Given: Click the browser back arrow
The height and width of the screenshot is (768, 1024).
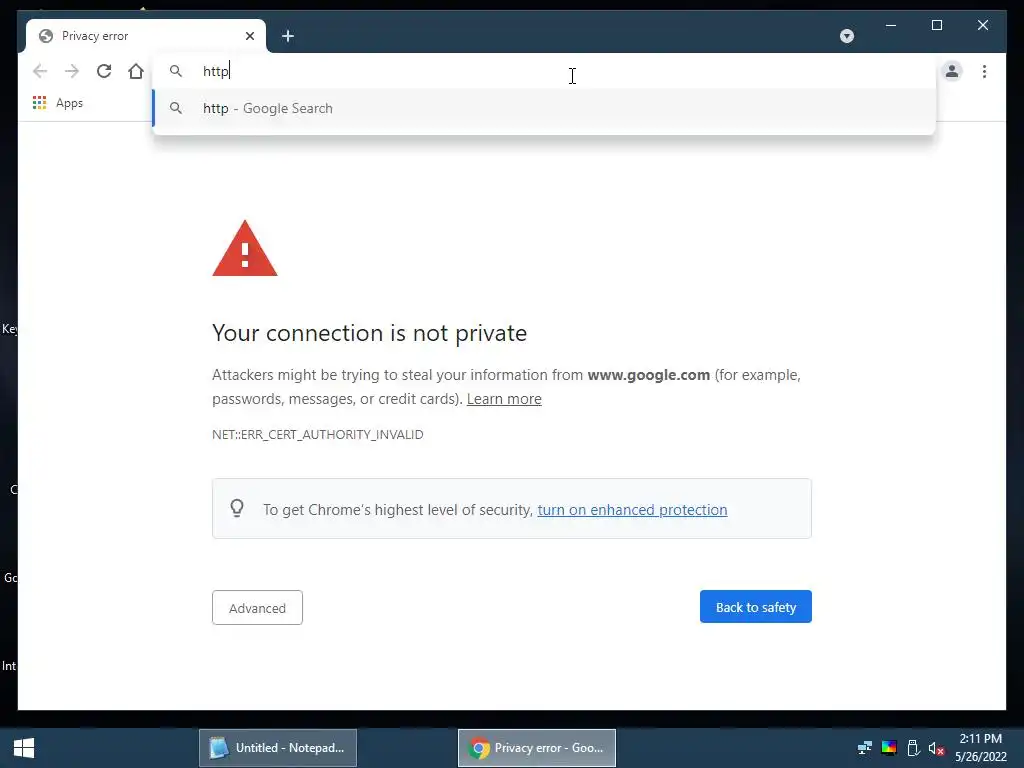Looking at the screenshot, I should (x=40, y=71).
